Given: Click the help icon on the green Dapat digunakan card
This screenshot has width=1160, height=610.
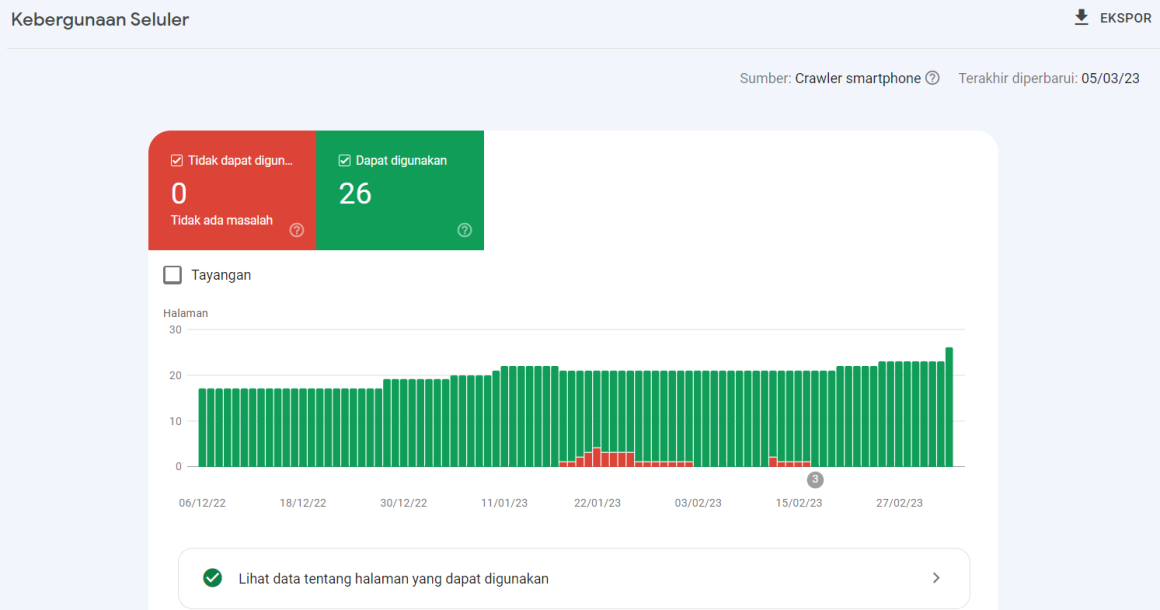Looking at the screenshot, I should coord(464,230).
